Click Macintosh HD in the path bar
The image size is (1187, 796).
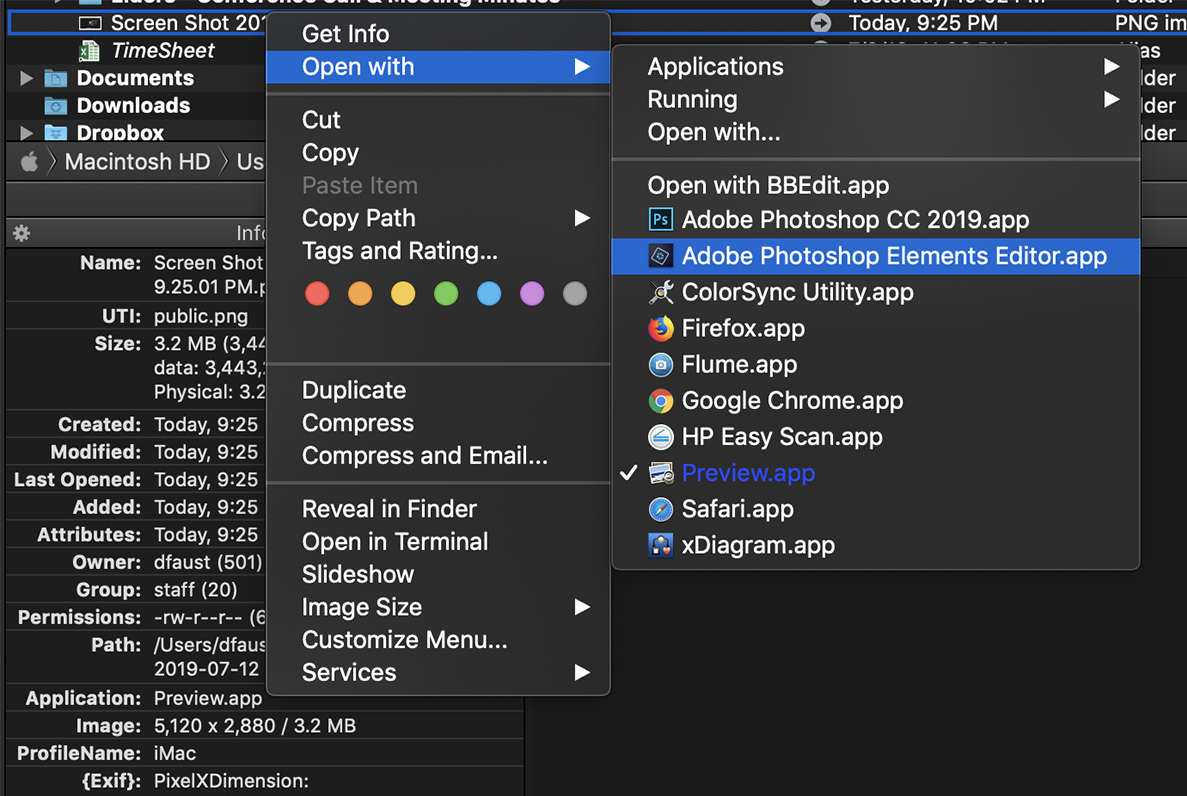point(137,162)
